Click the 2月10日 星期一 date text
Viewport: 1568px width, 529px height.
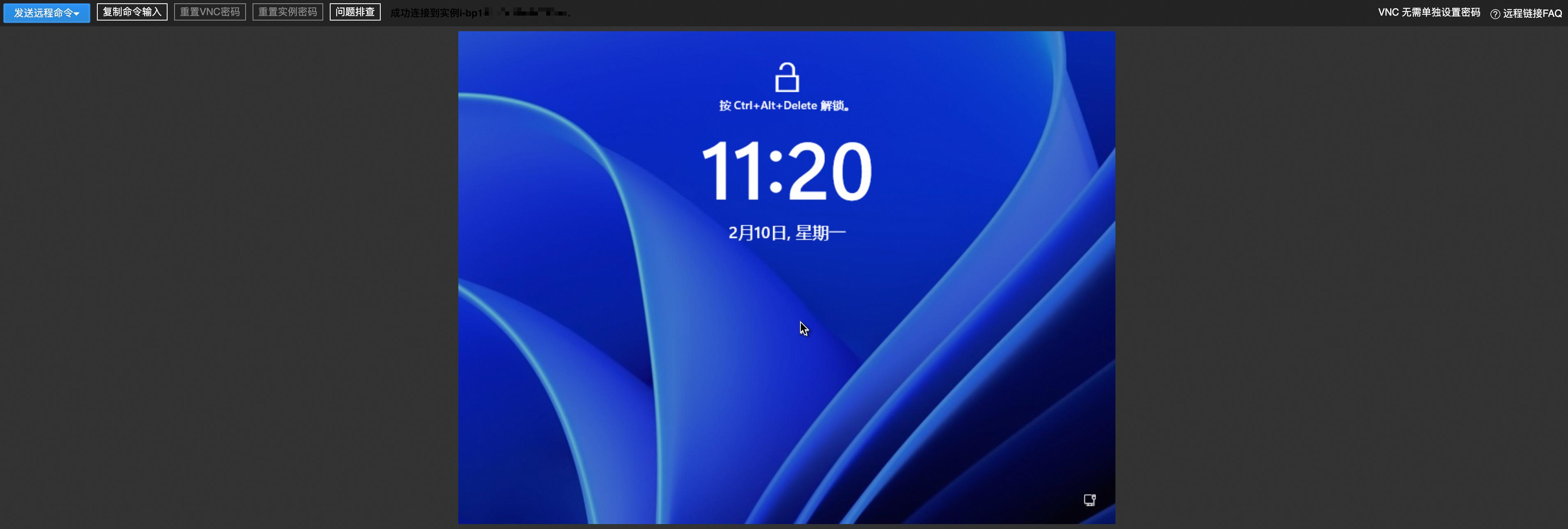tap(786, 232)
